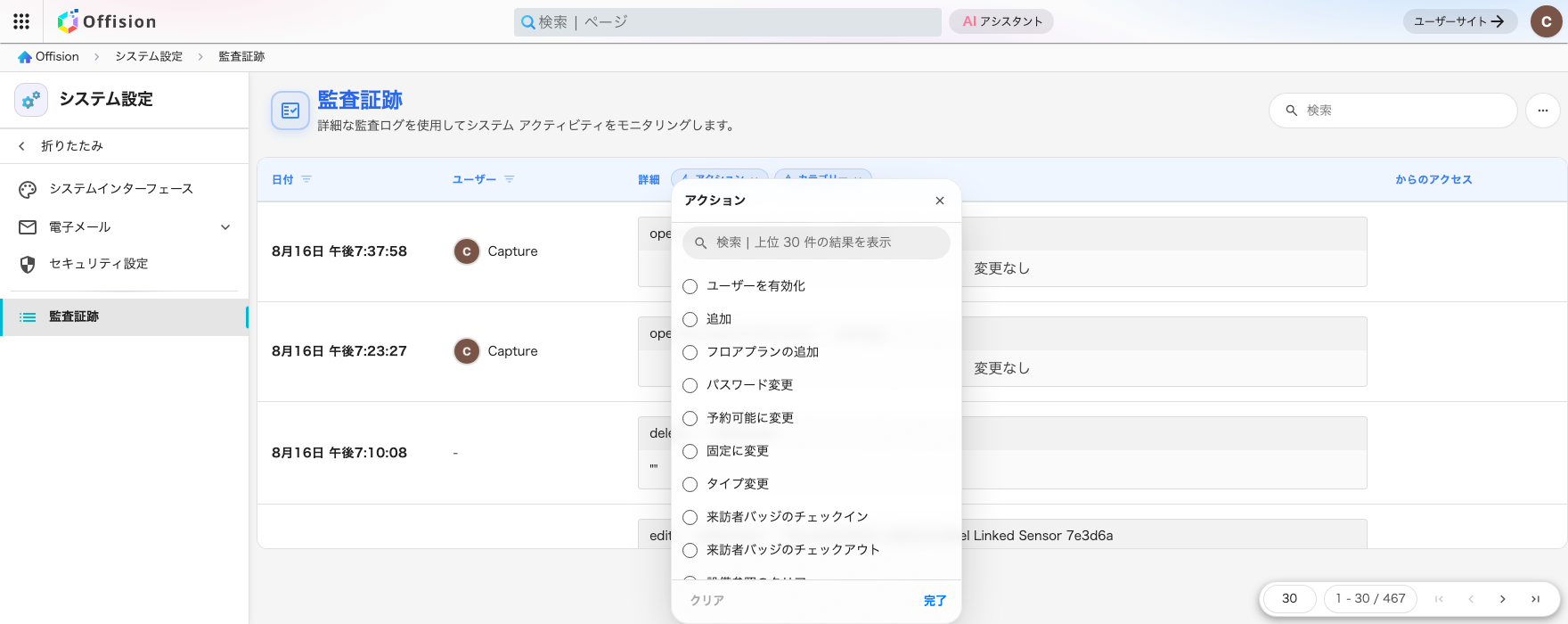Click the audit trail page header icon
1568x624 pixels.
[x=290, y=111]
